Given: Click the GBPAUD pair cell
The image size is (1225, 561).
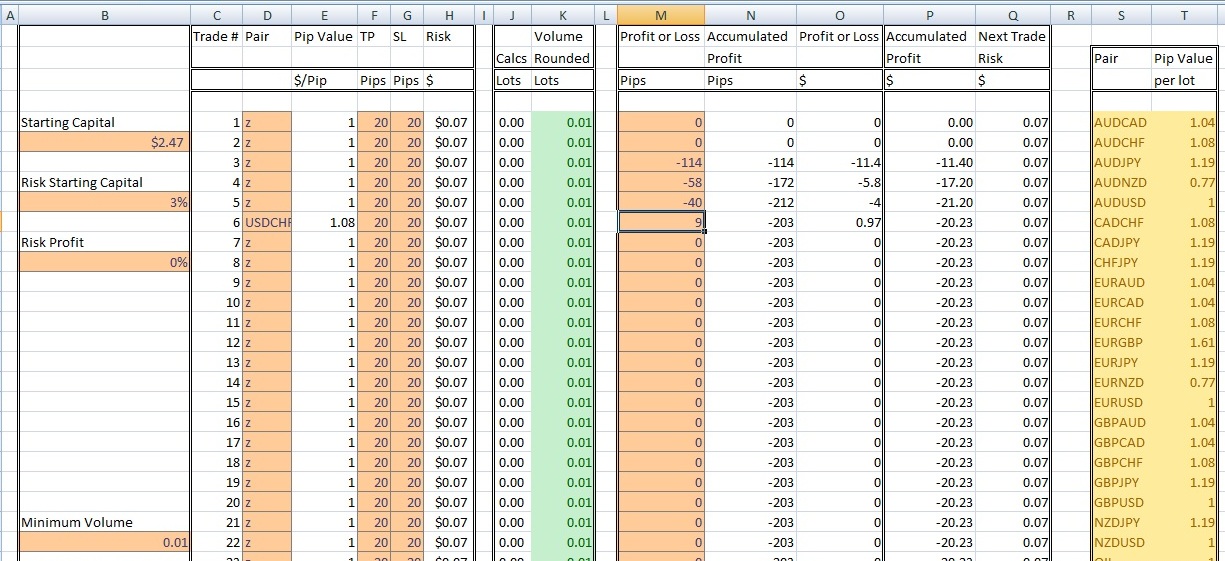Looking at the screenshot, I should pyautogui.click(x=1122, y=422).
